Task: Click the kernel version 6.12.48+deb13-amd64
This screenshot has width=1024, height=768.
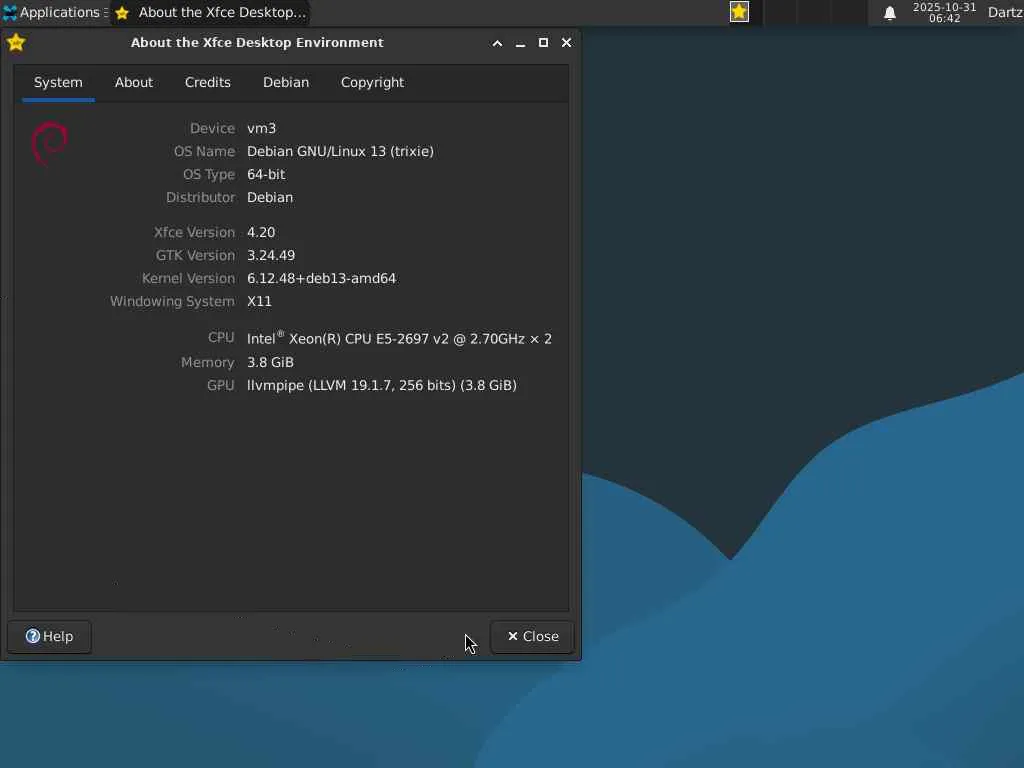Action: click(321, 278)
